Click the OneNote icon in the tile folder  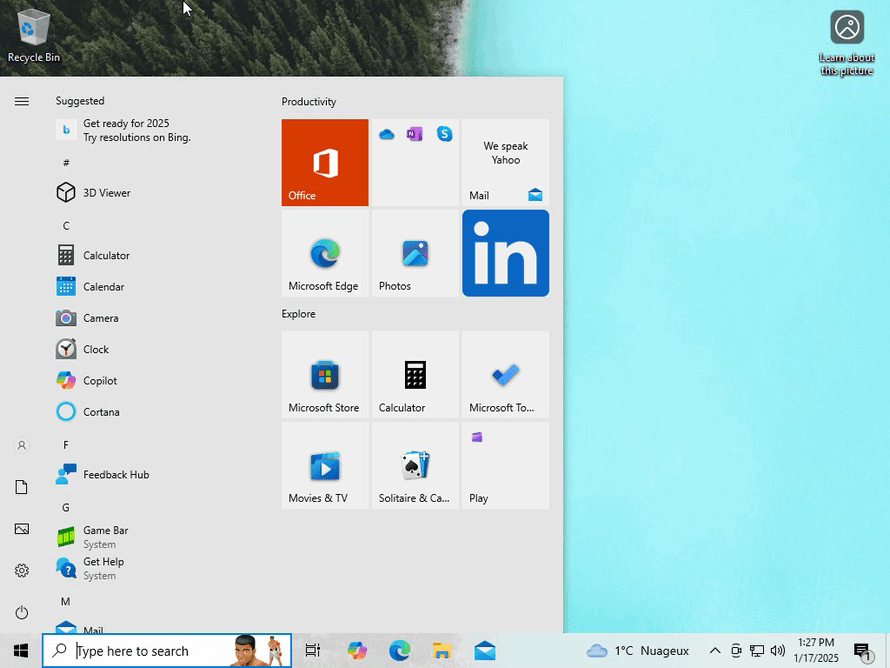pyautogui.click(x=415, y=134)
